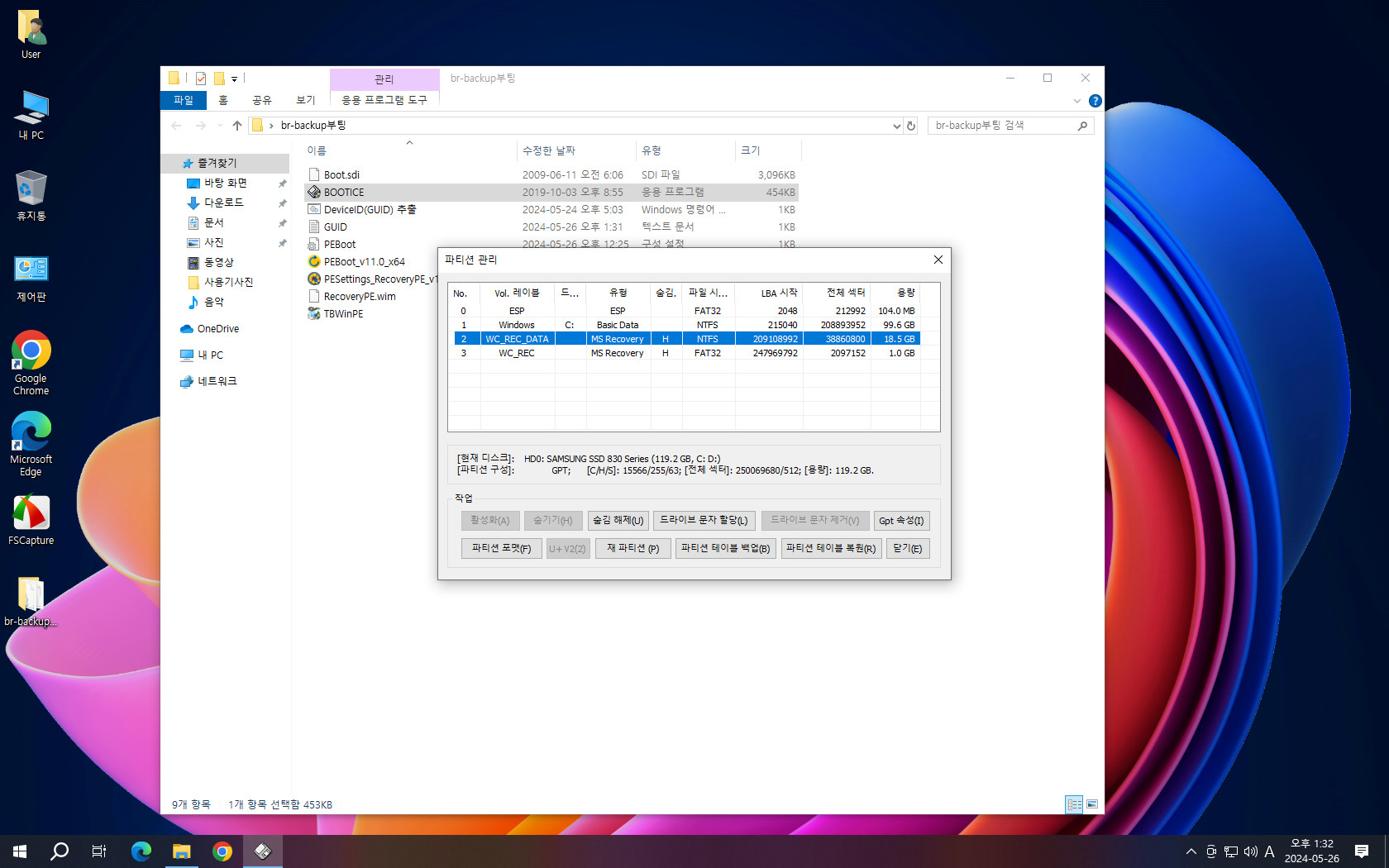
Task: Open 문서 in navigation pane
Action: tap(213, 222)
